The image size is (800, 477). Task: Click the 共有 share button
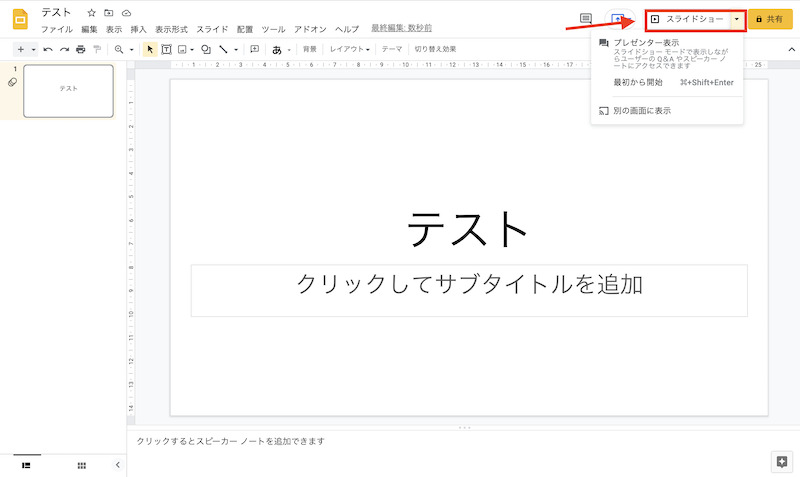tap(770, 19)
